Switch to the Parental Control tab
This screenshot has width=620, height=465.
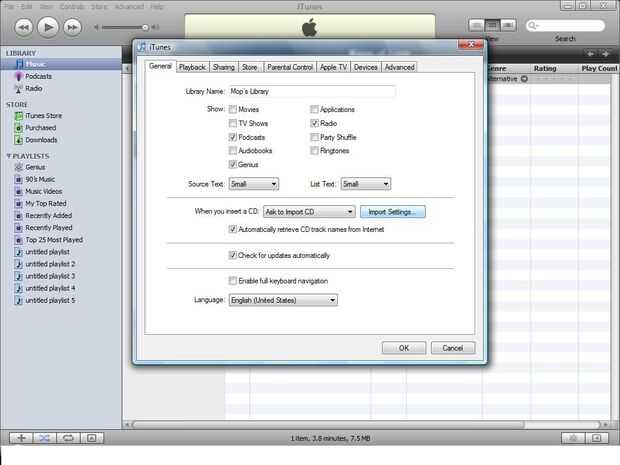[290, 67]
